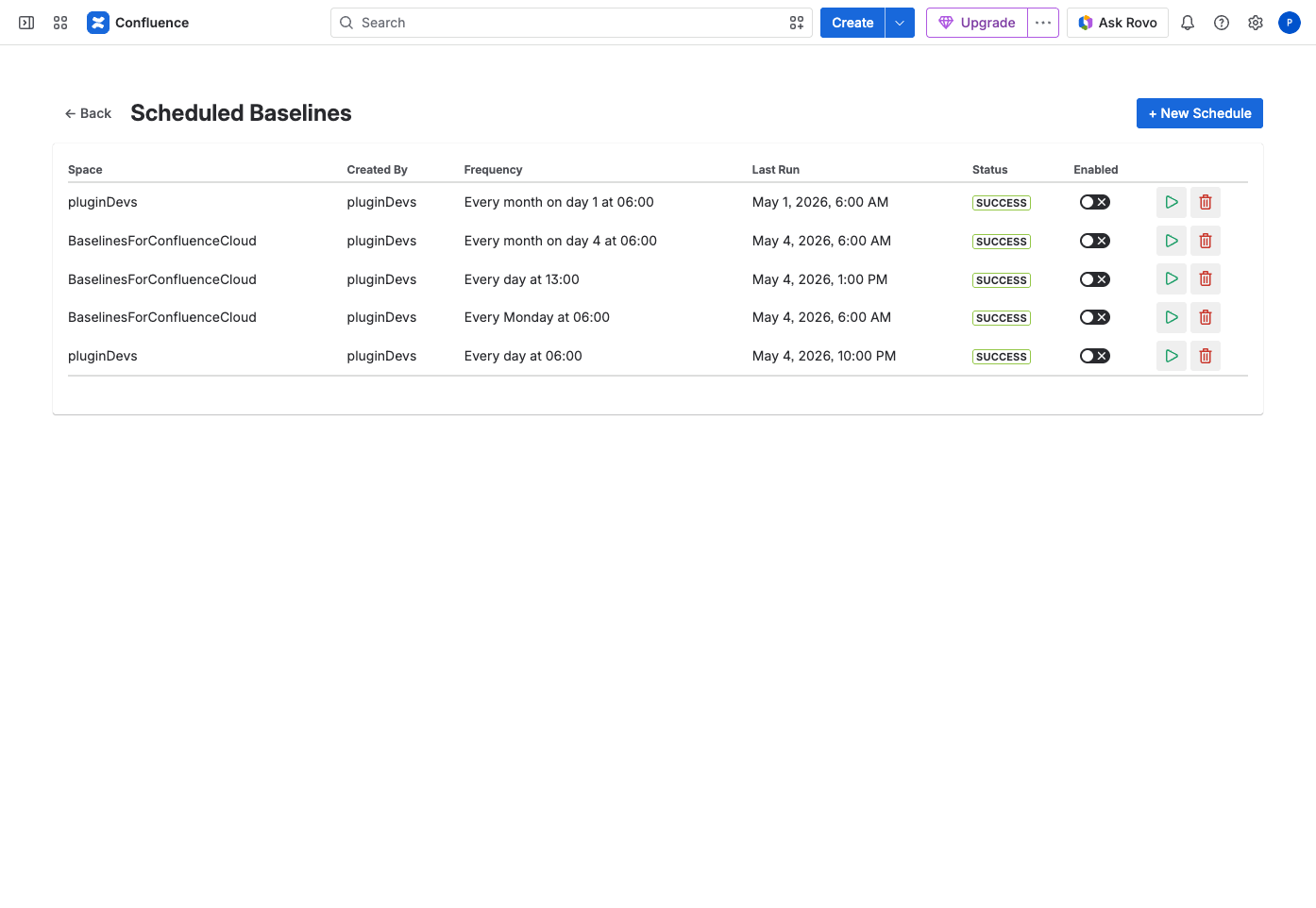Image resolution: width=1316 pixels, height=908 pixels.
Task: Open the user profile avatar
Action: click(1290, 23)
